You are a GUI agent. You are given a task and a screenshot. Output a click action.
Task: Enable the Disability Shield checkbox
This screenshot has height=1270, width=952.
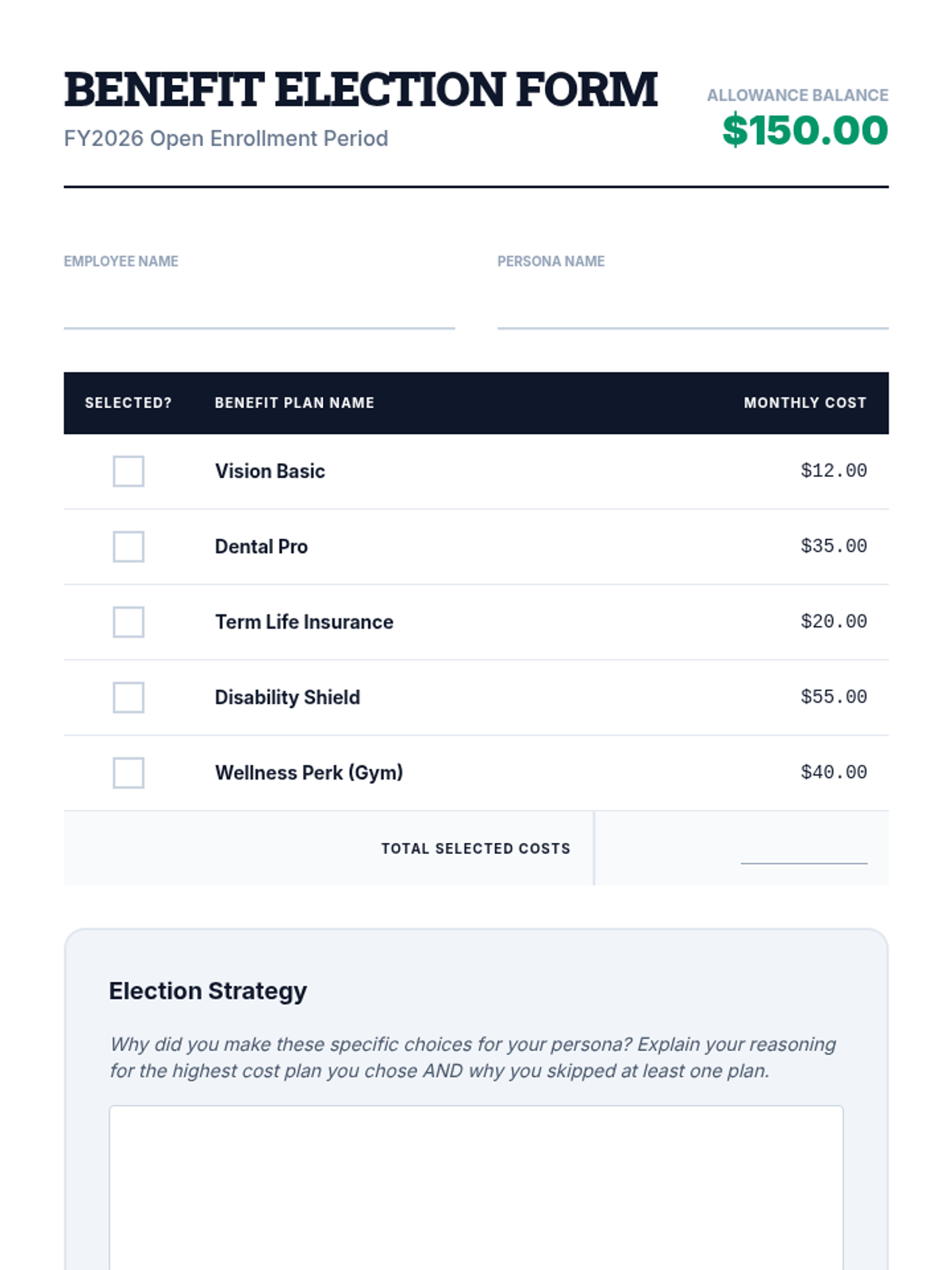click(x=129, y=697)
